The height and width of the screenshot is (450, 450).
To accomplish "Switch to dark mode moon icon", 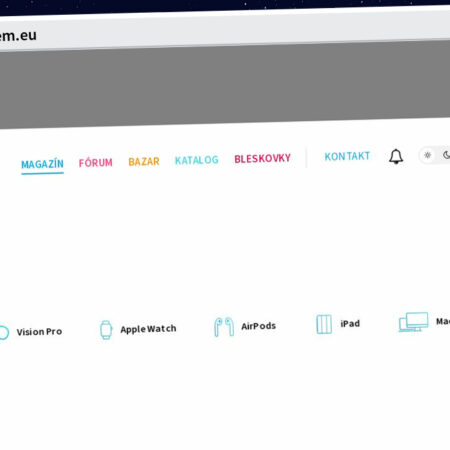I will click(x=446, y=155).
